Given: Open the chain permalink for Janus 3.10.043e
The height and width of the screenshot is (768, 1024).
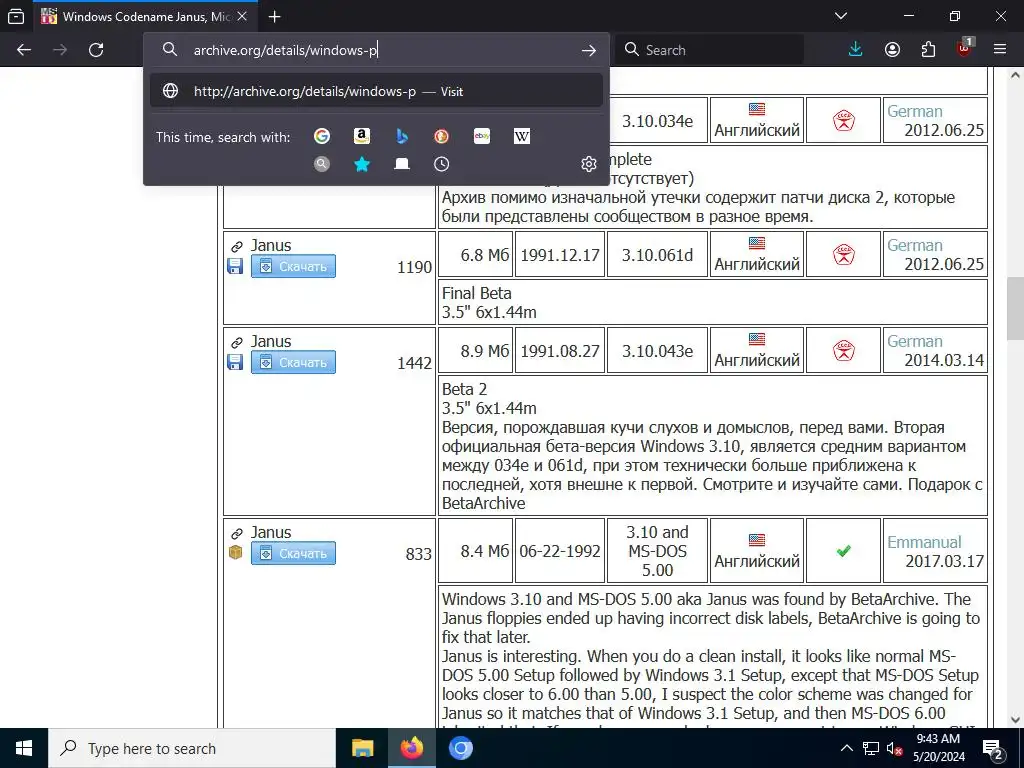Looking at the screenshot, I should click(236, 343).
